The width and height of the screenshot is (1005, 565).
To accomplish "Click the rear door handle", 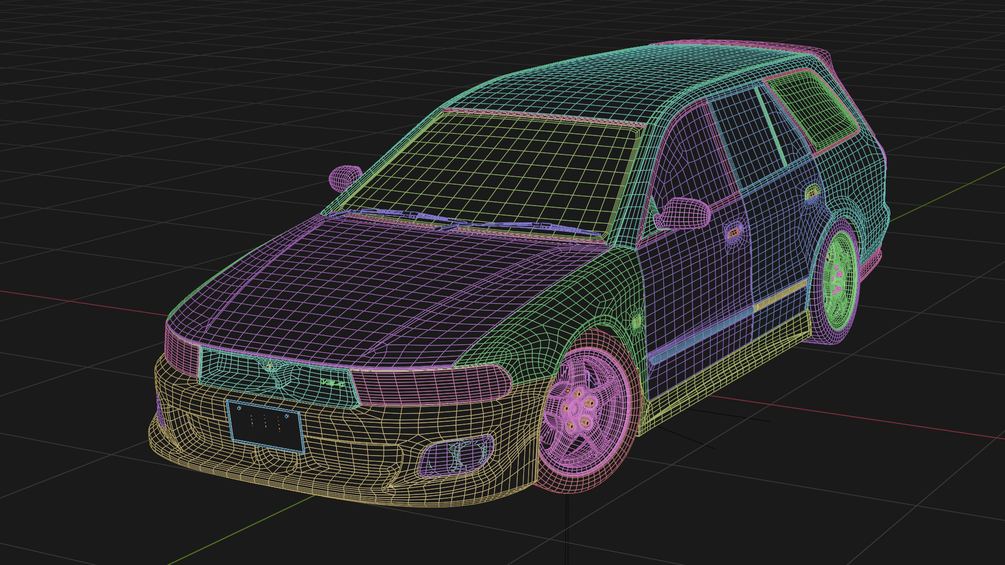I will [x=812, y=192].
